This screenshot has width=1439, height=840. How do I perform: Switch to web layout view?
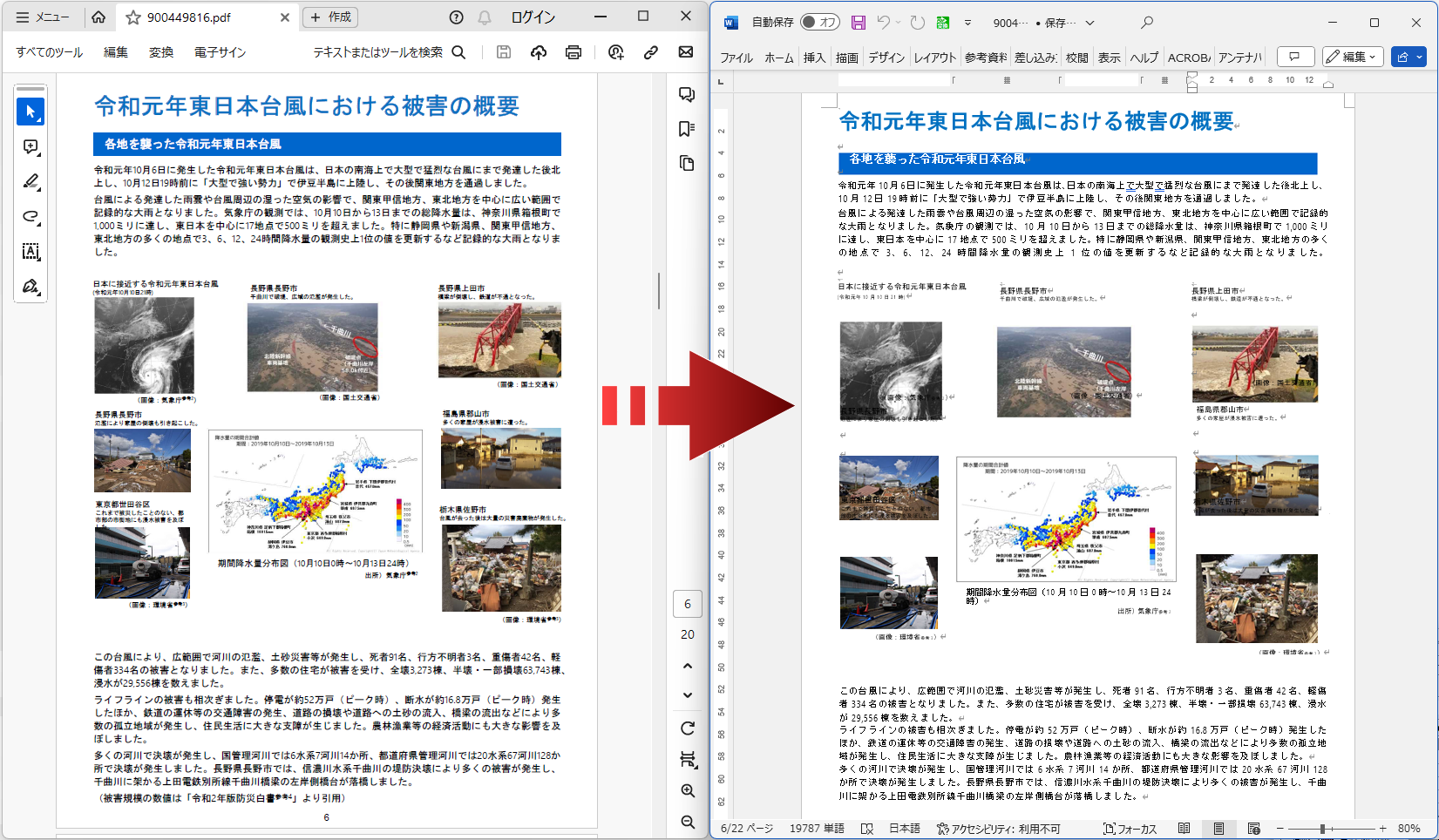1253,829
